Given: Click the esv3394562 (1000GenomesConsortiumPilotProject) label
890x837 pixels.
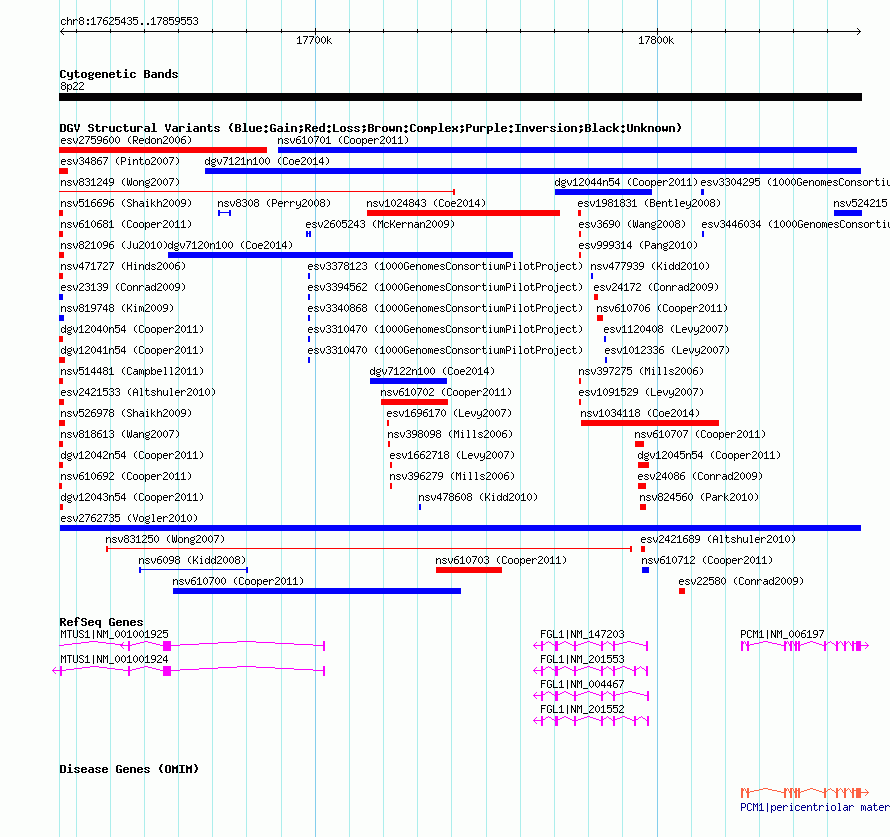Looking at the screenshot, I should (x=445, y=287).
